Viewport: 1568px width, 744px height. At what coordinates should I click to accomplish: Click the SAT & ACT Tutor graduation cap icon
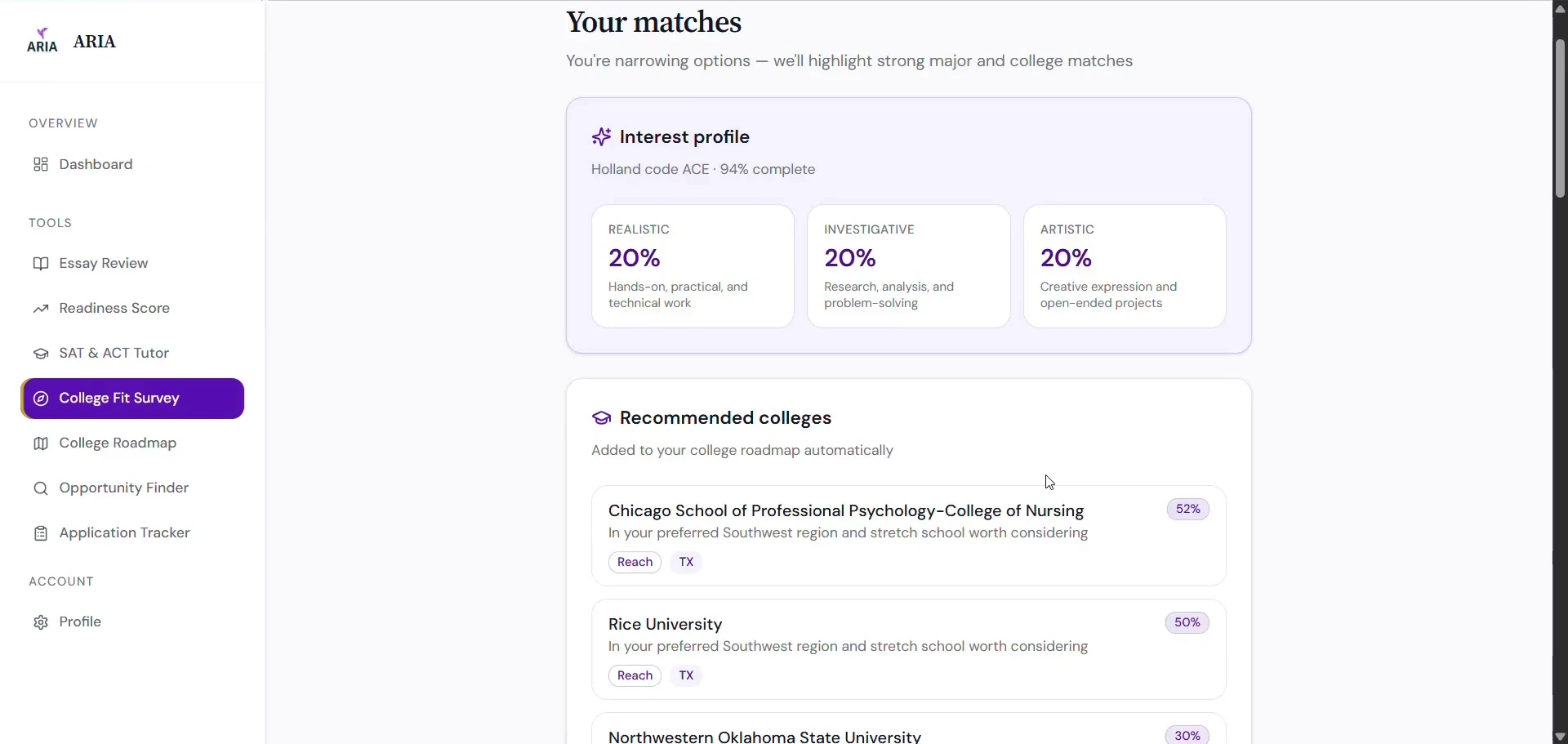click(41, 354)
